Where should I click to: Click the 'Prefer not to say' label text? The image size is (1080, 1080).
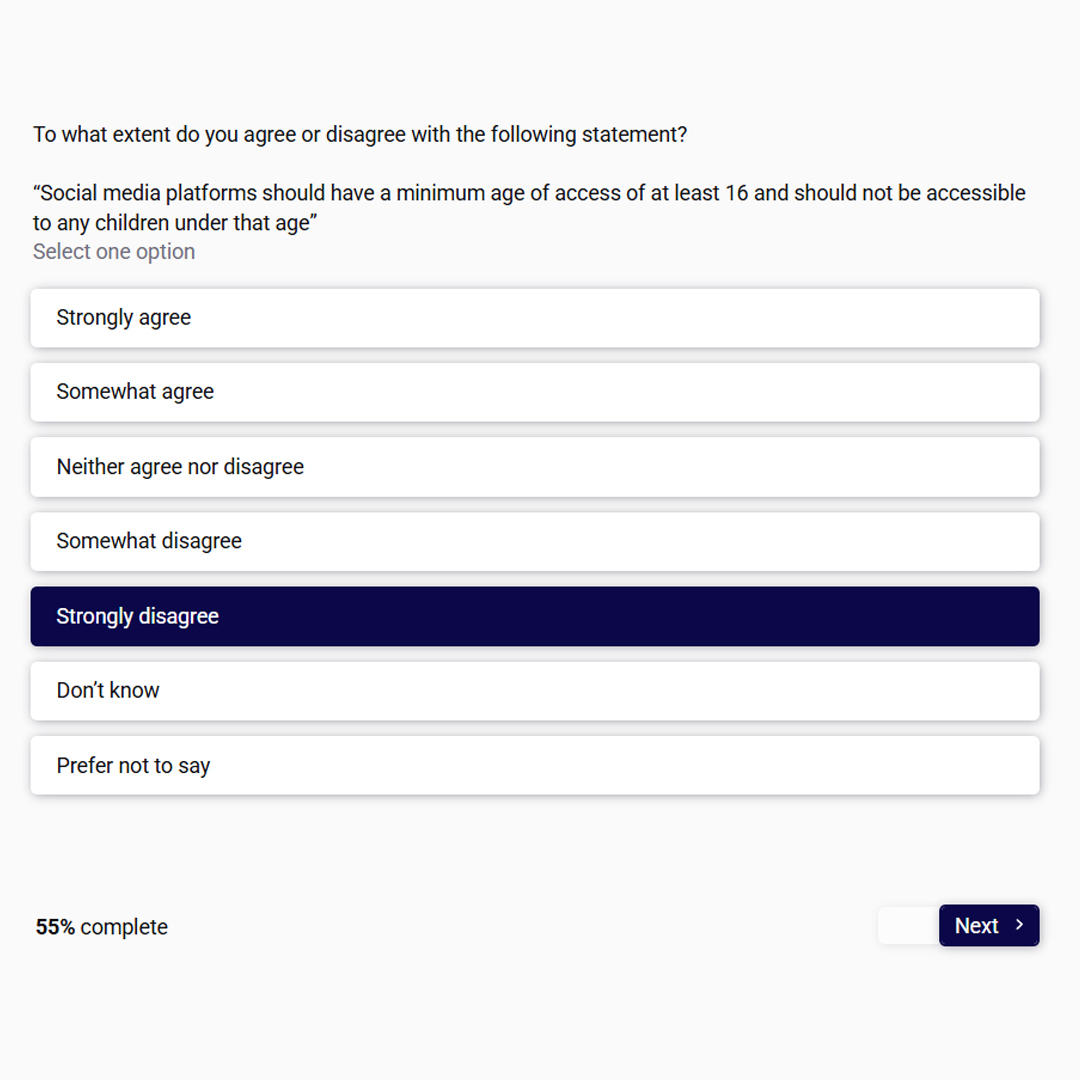134,766
